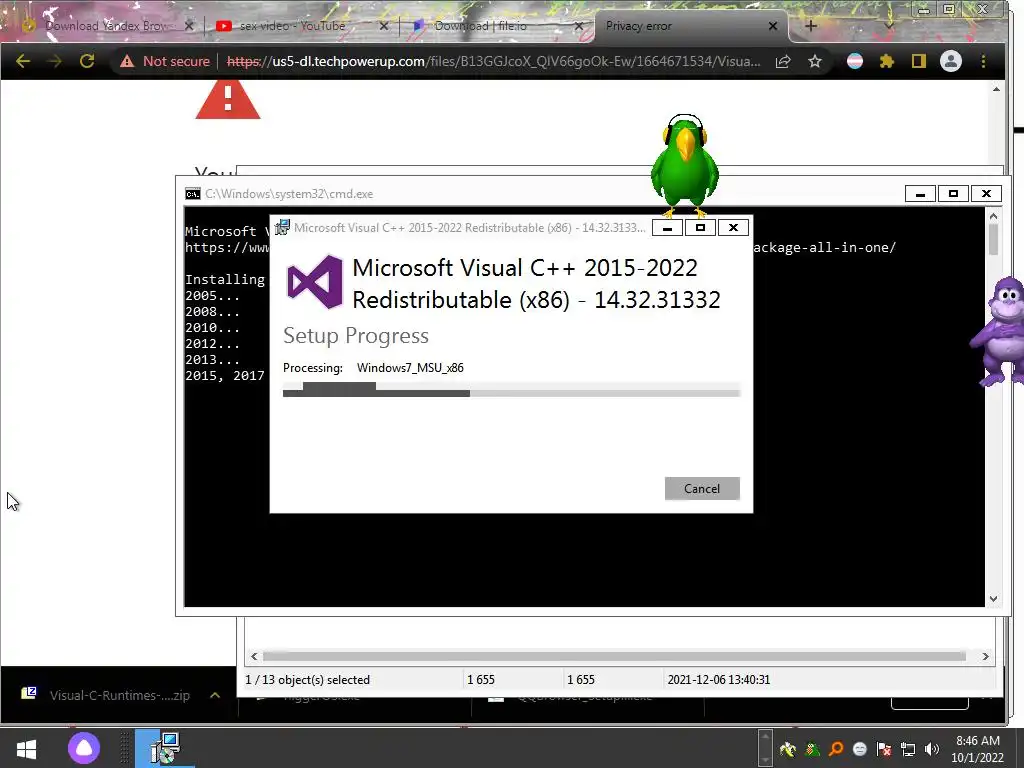Open the Not secure site warning
The width and height of the screenshot is (1024, 768).
[165, 61]
